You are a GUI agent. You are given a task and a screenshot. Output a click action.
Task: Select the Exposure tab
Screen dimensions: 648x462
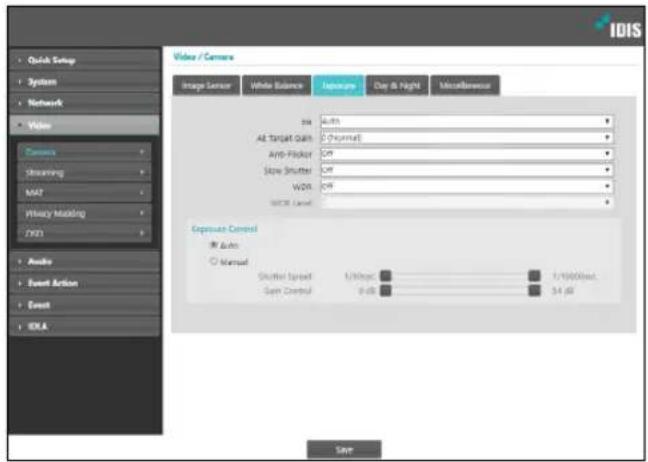pyautogui.click(x=338, y=86)
